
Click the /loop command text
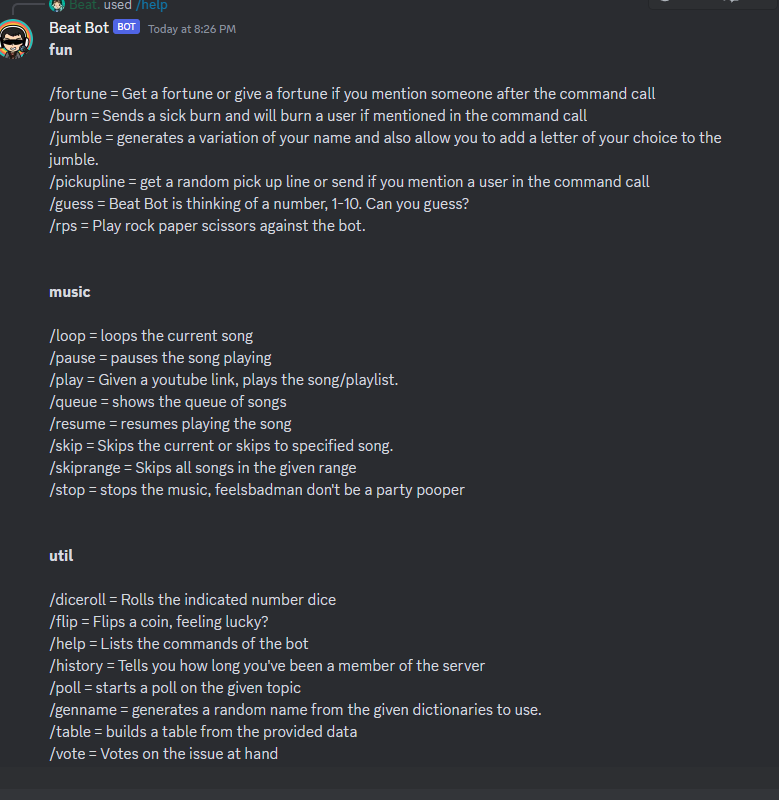[68, 335]
